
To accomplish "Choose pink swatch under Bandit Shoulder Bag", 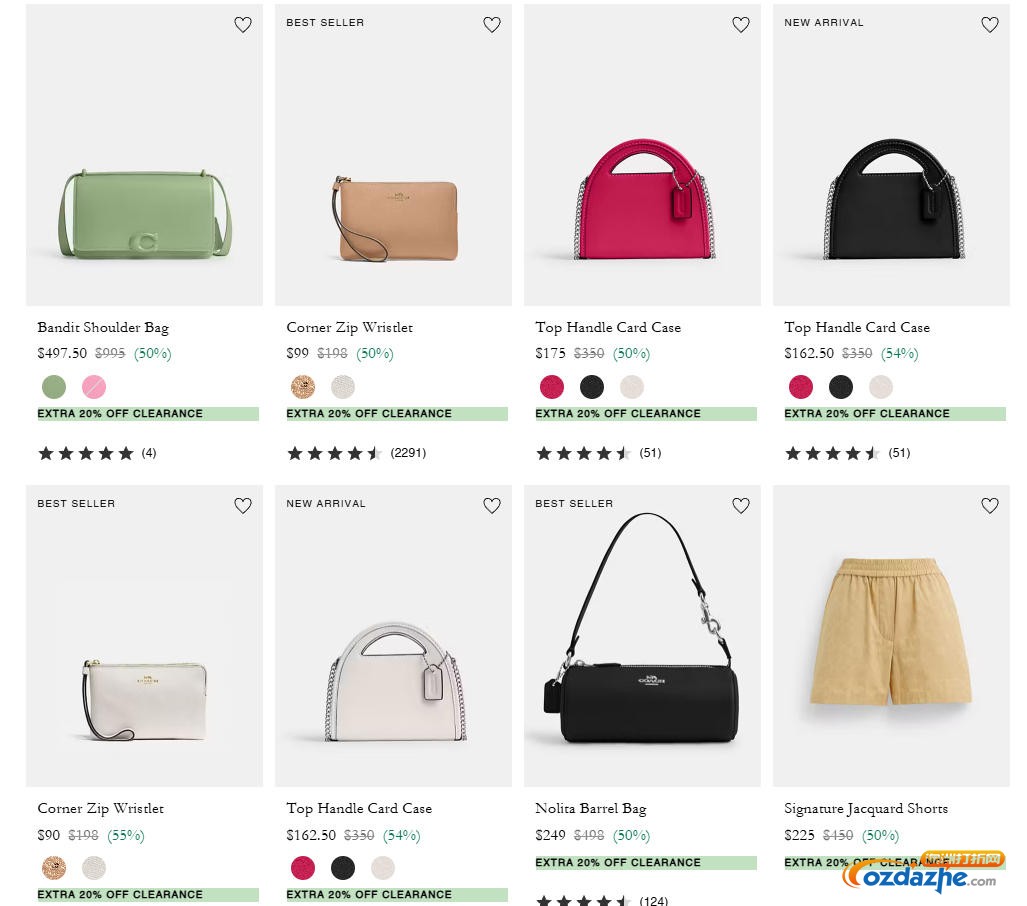I will [94, 387].
